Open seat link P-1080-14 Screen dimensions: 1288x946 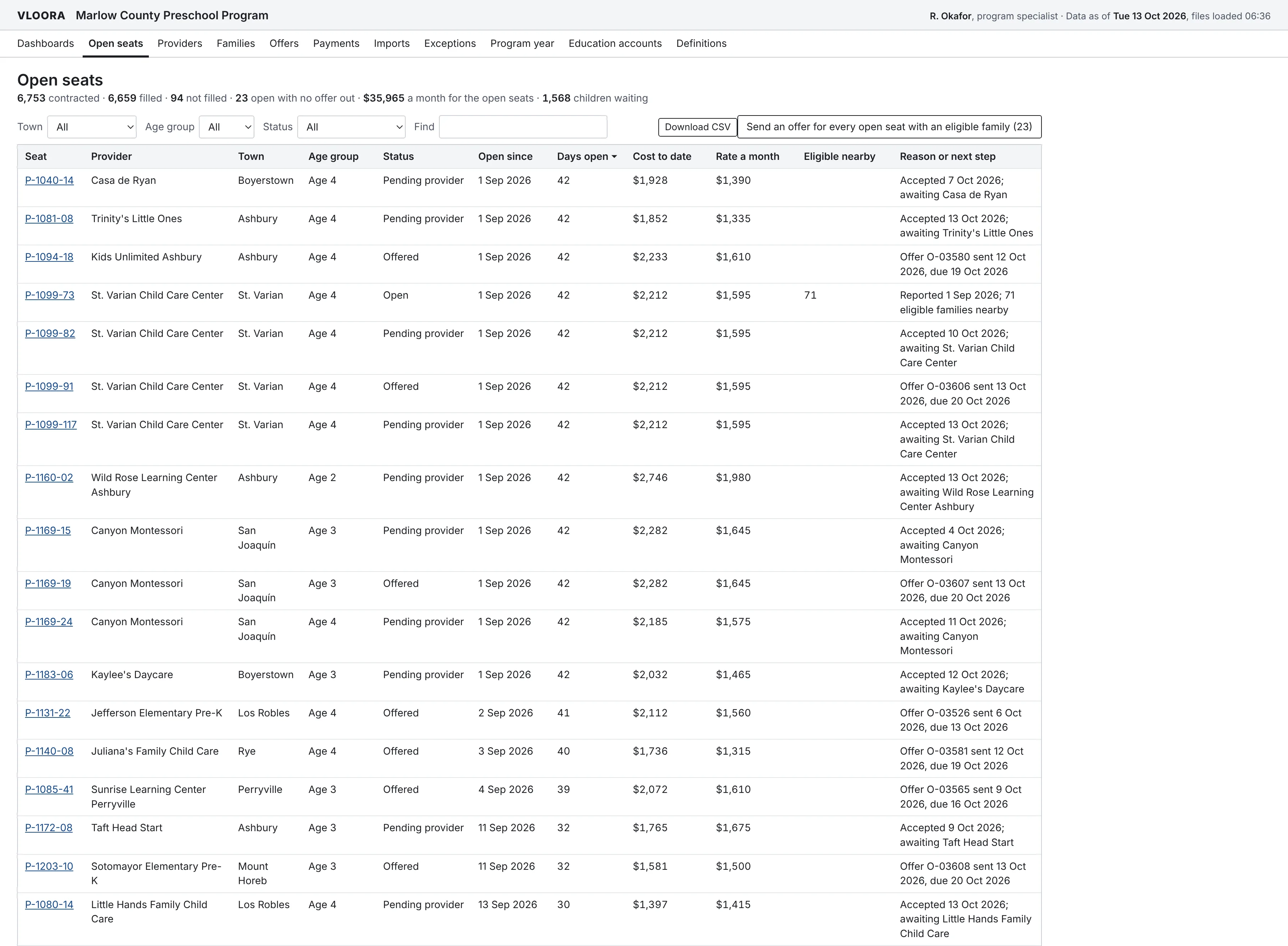click(49, 905)
